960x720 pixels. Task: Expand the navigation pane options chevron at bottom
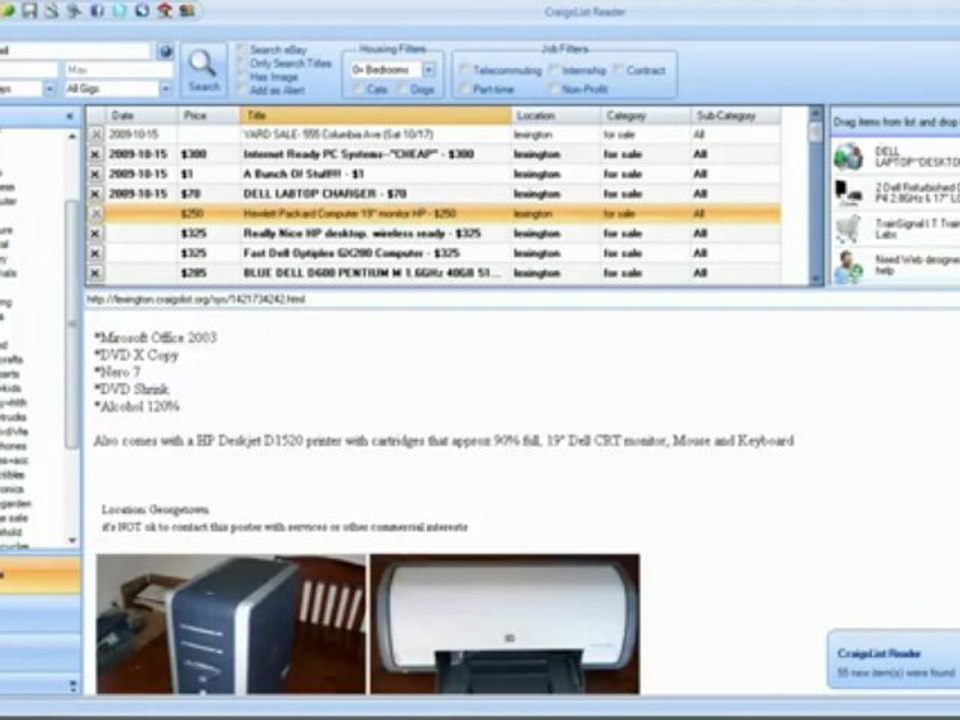pos(73,686)
